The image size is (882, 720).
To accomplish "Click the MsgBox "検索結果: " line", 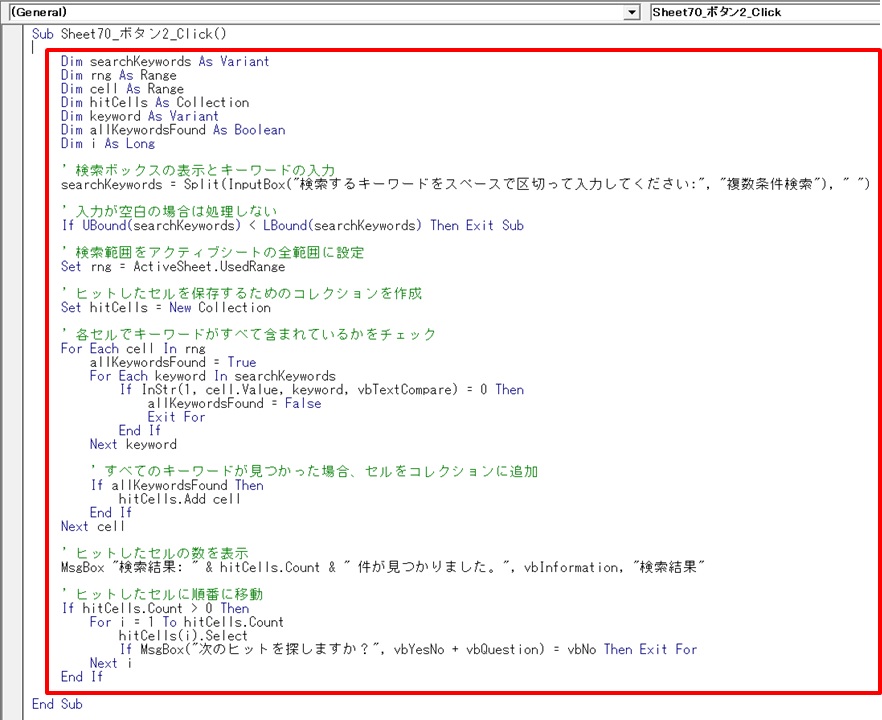I will [382, 567].
